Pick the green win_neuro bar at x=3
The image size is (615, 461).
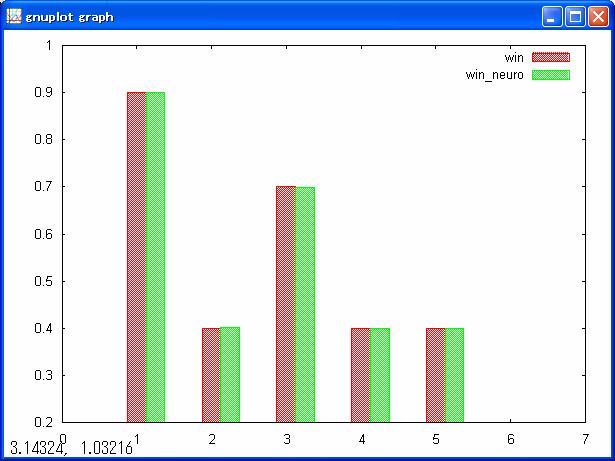[x=305, y=304]
